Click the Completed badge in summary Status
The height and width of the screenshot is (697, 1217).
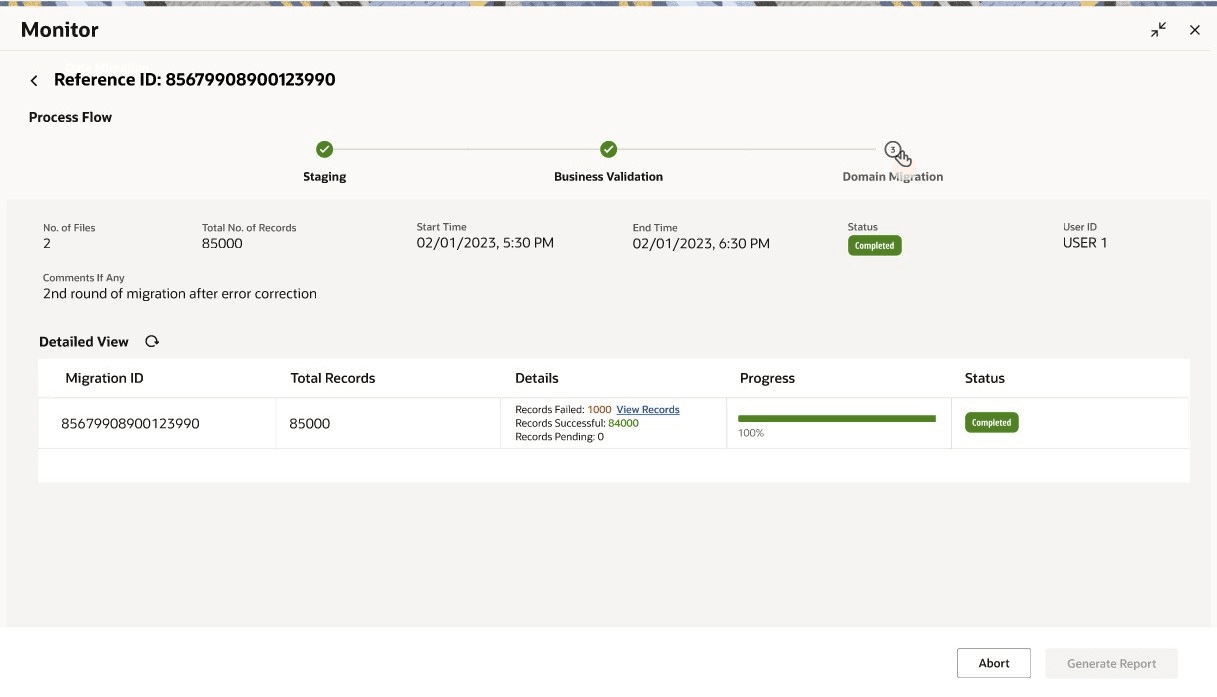[875, 246]
